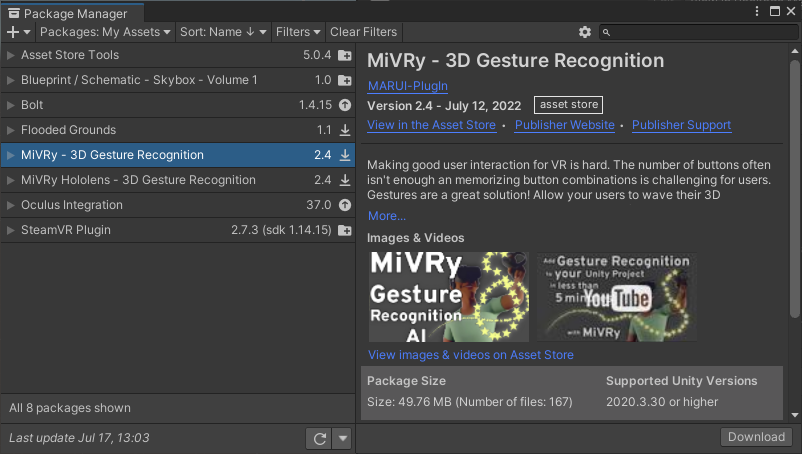Open the YouTube video thumbnail
Screen dimensions: 802x454
(x=616, y=297)
